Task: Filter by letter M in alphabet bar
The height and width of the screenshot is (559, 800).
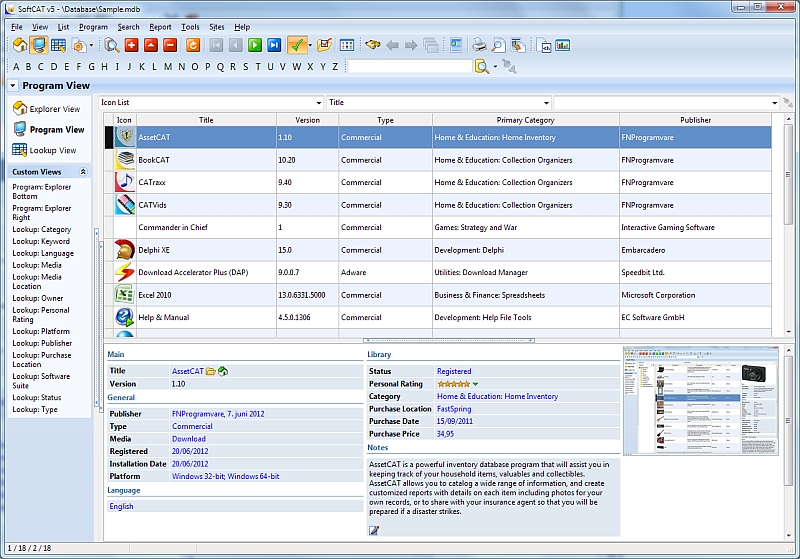Action: (x=168, y=67)
